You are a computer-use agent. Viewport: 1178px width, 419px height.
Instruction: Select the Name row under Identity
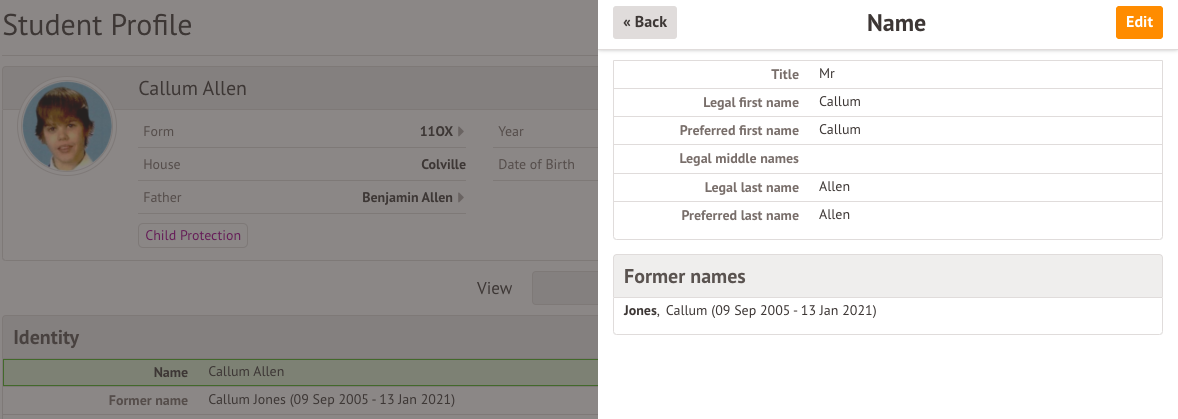300,372
